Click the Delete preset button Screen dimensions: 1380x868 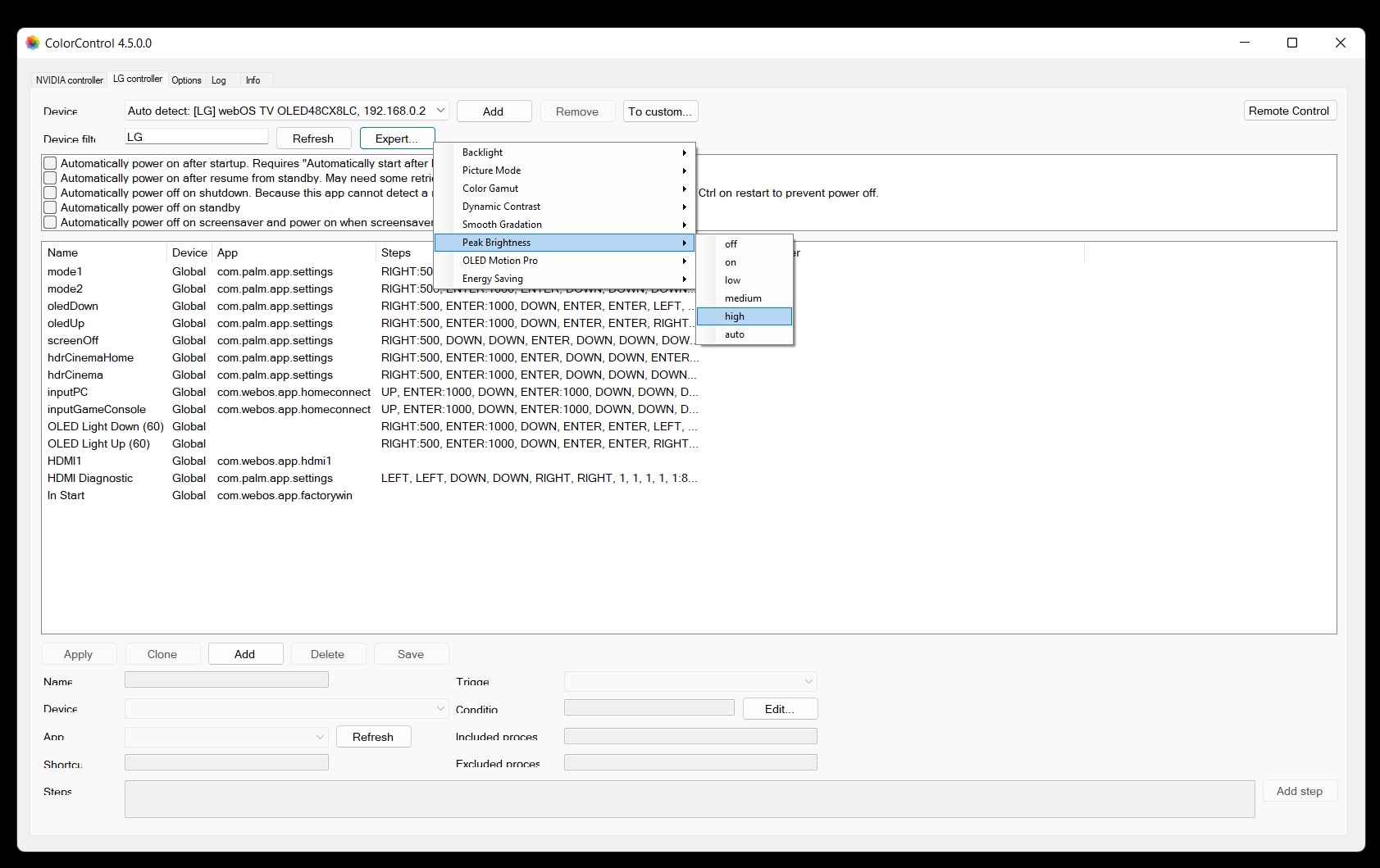click(x=328, y=654)
